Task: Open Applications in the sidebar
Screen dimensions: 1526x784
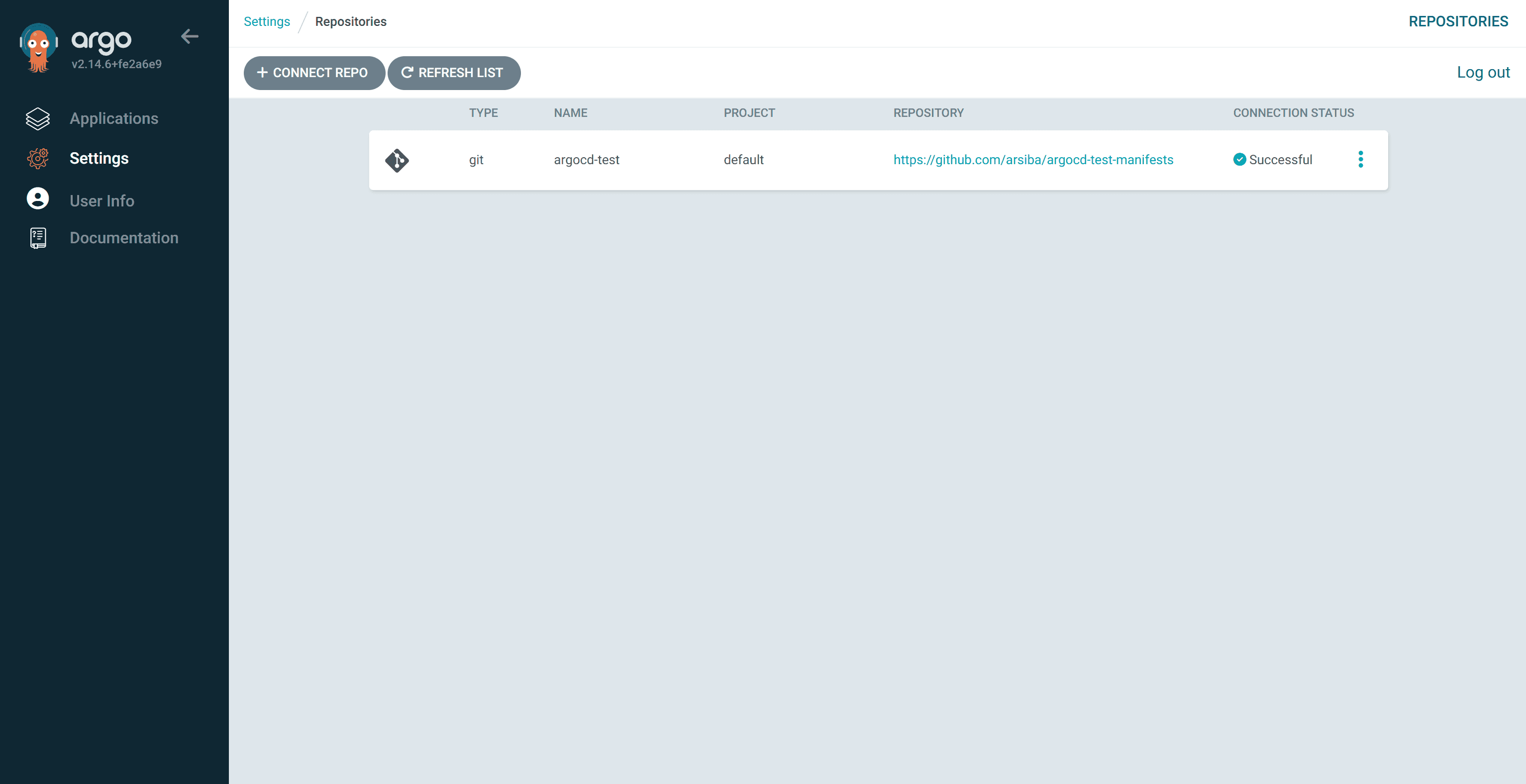Action: (x=114, y=118)
